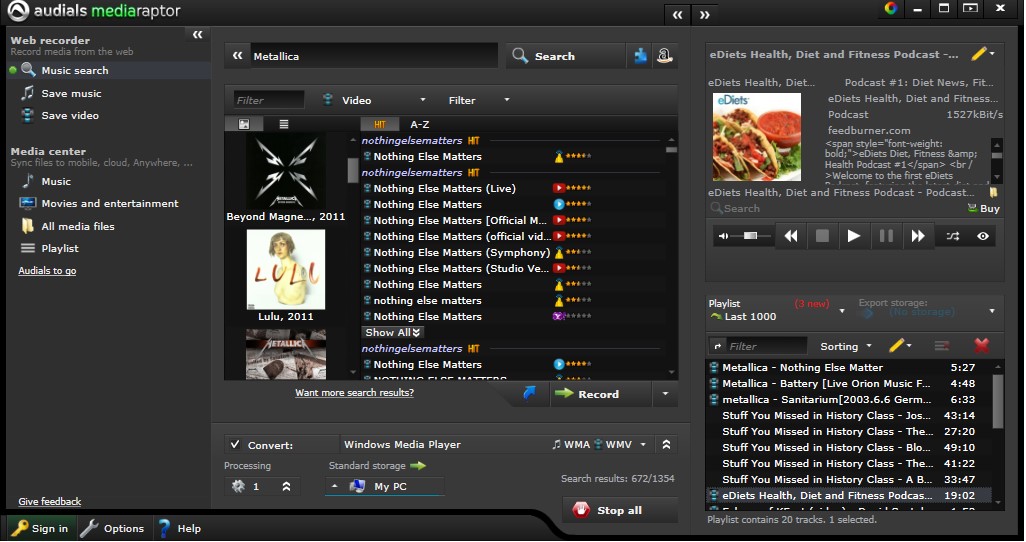Select the A-Z sorting tab
This screenshot has width=1026, height=542.
click(421, 124)
